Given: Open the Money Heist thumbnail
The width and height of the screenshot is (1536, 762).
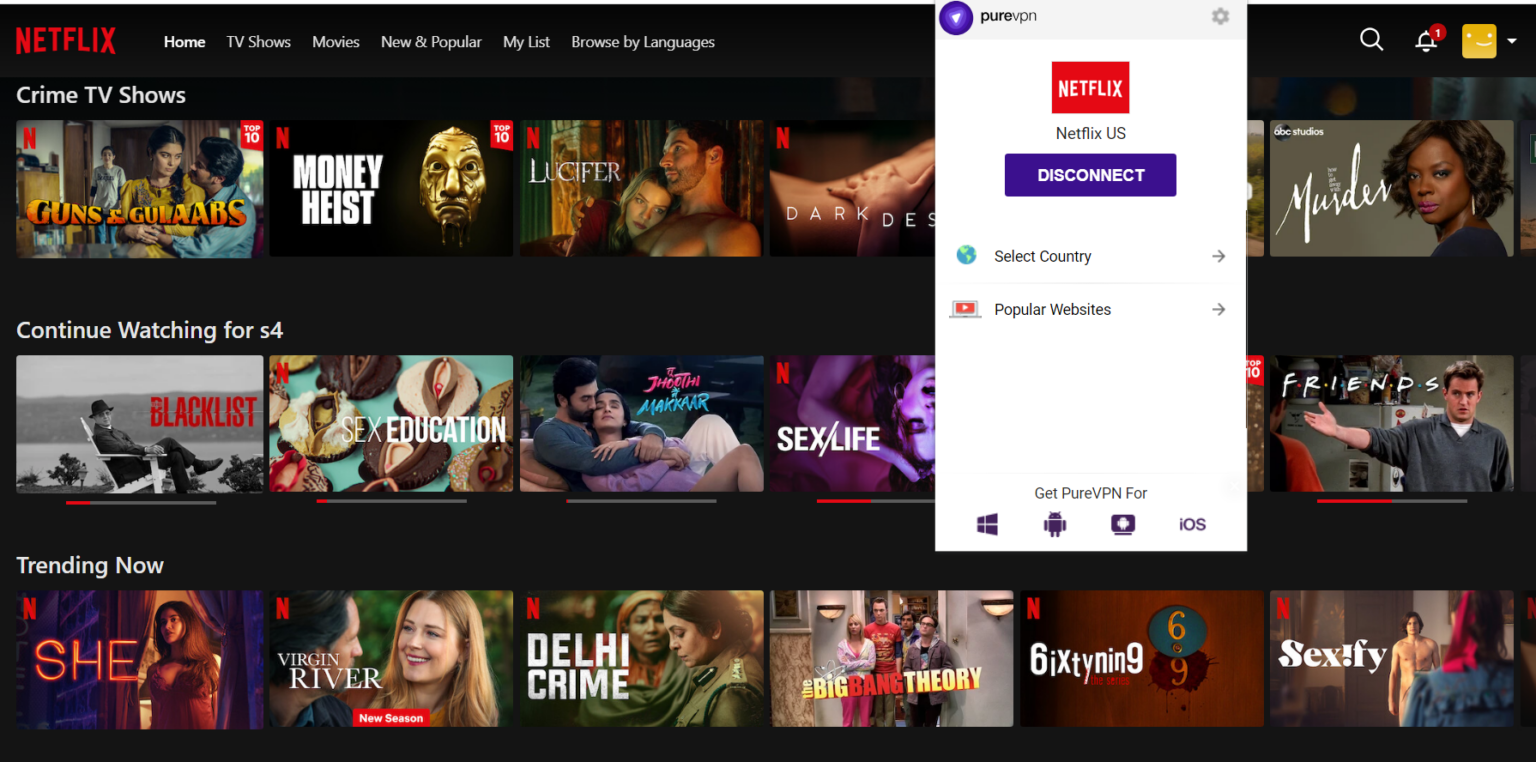Looking at the screenshot, I should click(x=390, y=188).
